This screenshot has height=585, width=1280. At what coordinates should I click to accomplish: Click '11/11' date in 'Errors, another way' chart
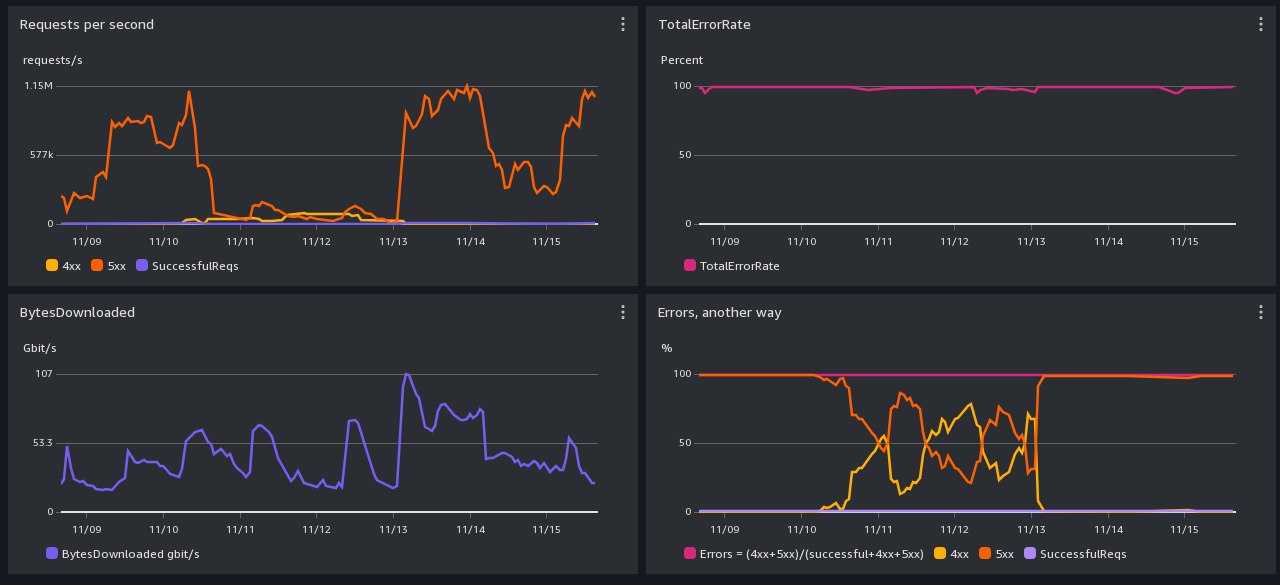878,529
